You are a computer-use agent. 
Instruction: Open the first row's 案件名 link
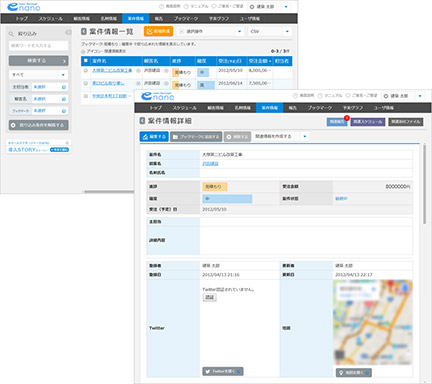tap(112, 71)
